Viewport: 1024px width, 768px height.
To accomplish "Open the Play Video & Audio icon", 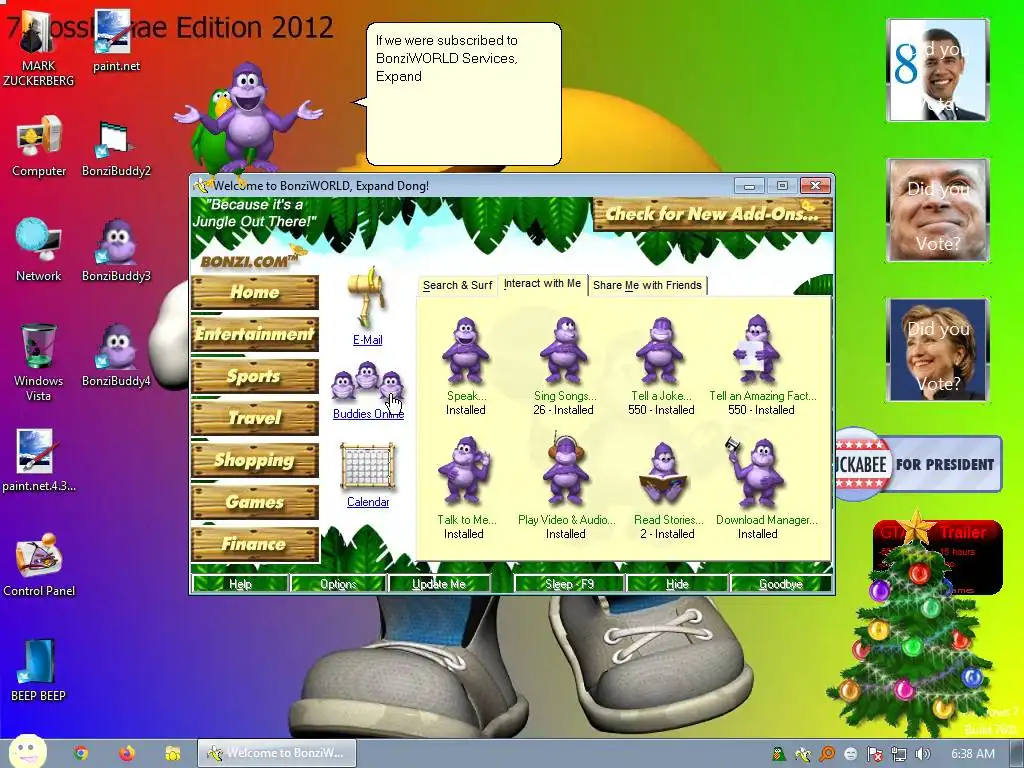I will pos(566,470).
